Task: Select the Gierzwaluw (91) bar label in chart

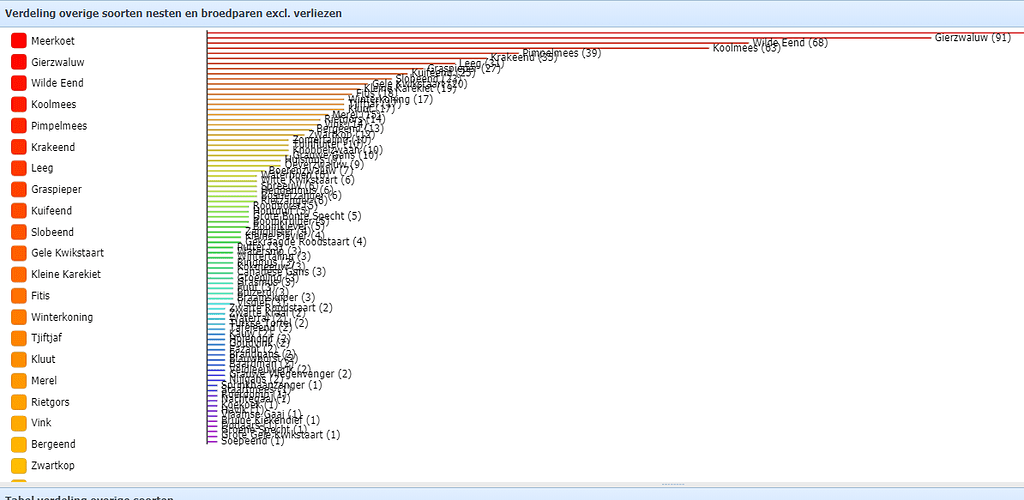Action: (973, 38)
